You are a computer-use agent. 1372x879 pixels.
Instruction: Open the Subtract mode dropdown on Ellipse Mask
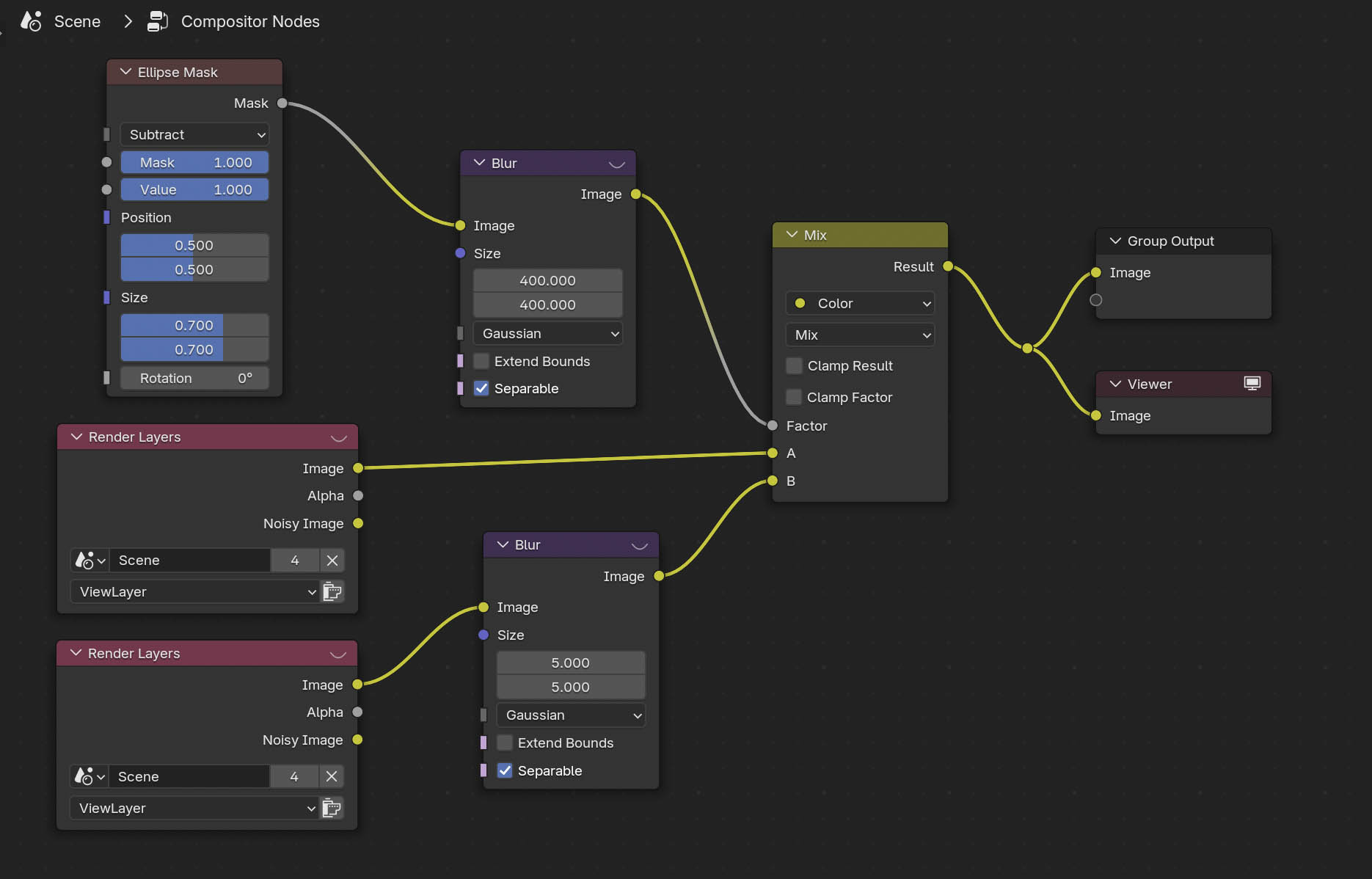coord(194,134)
